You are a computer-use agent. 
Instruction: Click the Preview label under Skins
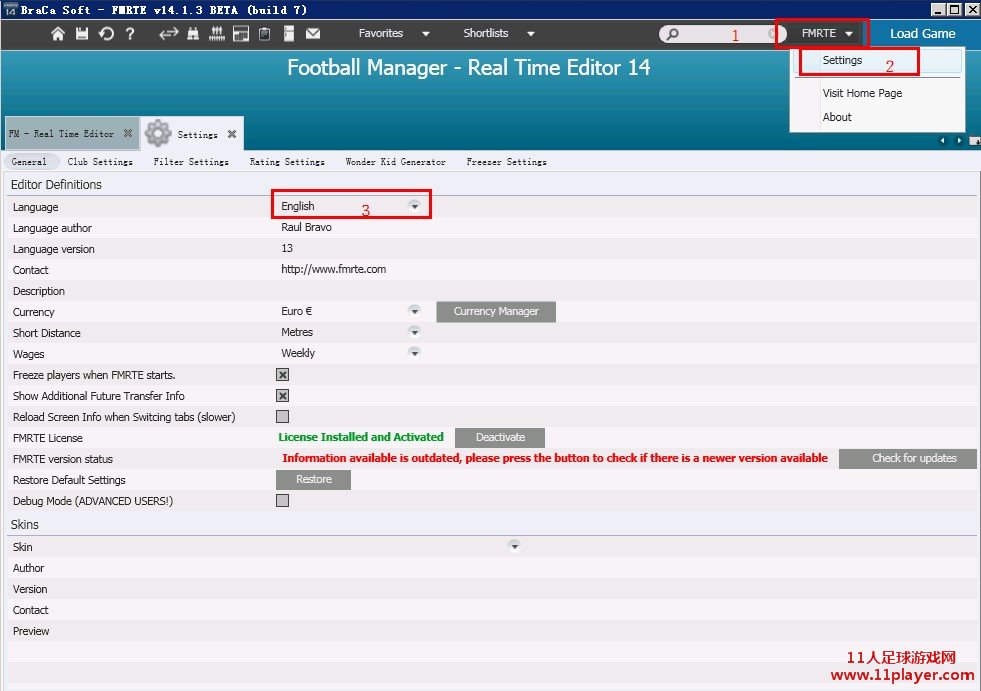click(x=31, y=631)
